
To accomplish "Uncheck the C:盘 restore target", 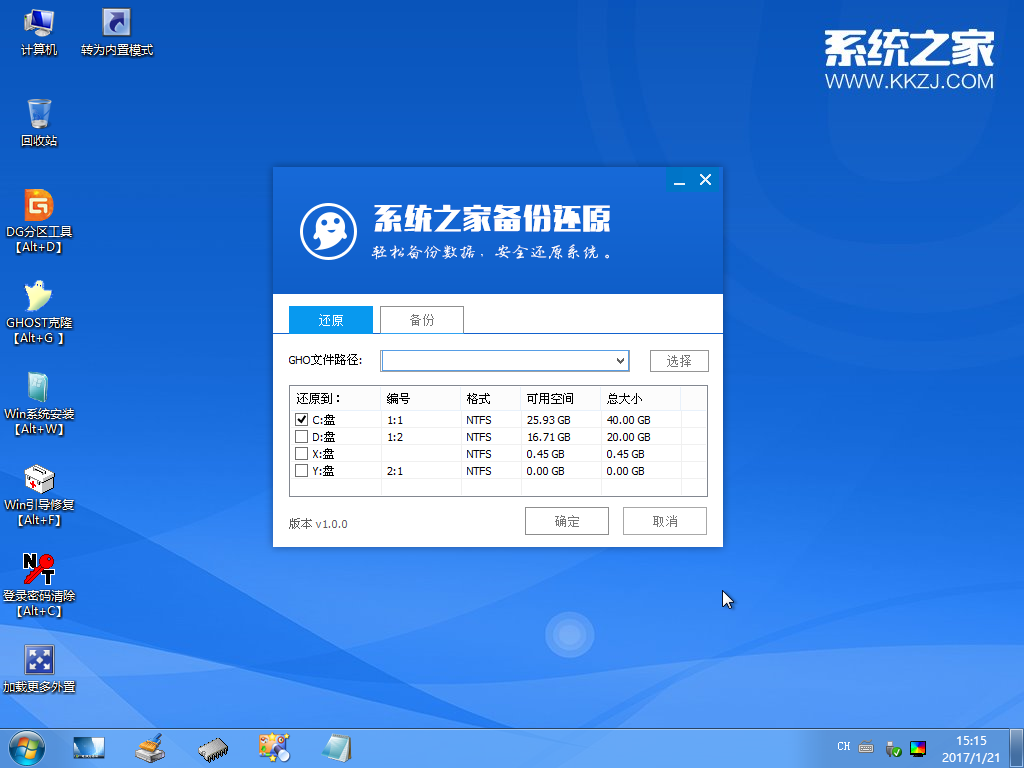I will [301, 419].
